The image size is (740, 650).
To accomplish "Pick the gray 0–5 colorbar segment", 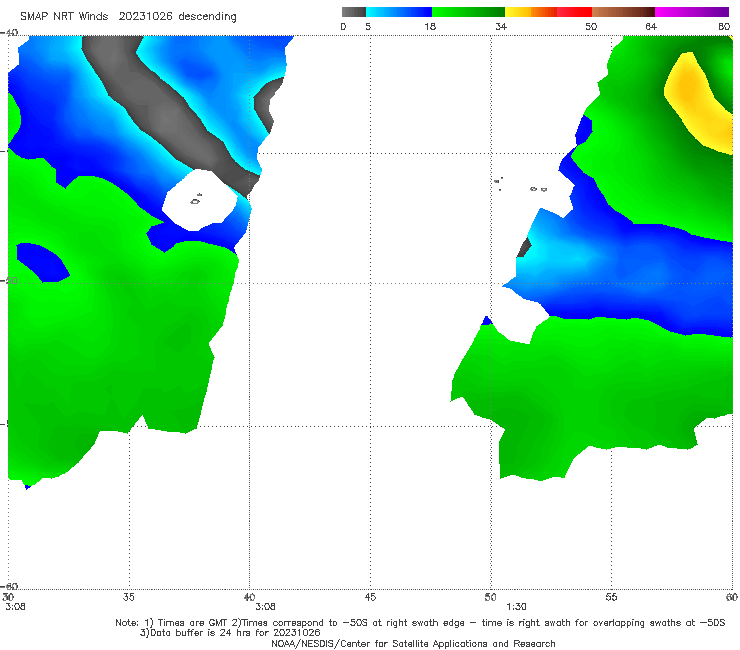I will (354, 12).
